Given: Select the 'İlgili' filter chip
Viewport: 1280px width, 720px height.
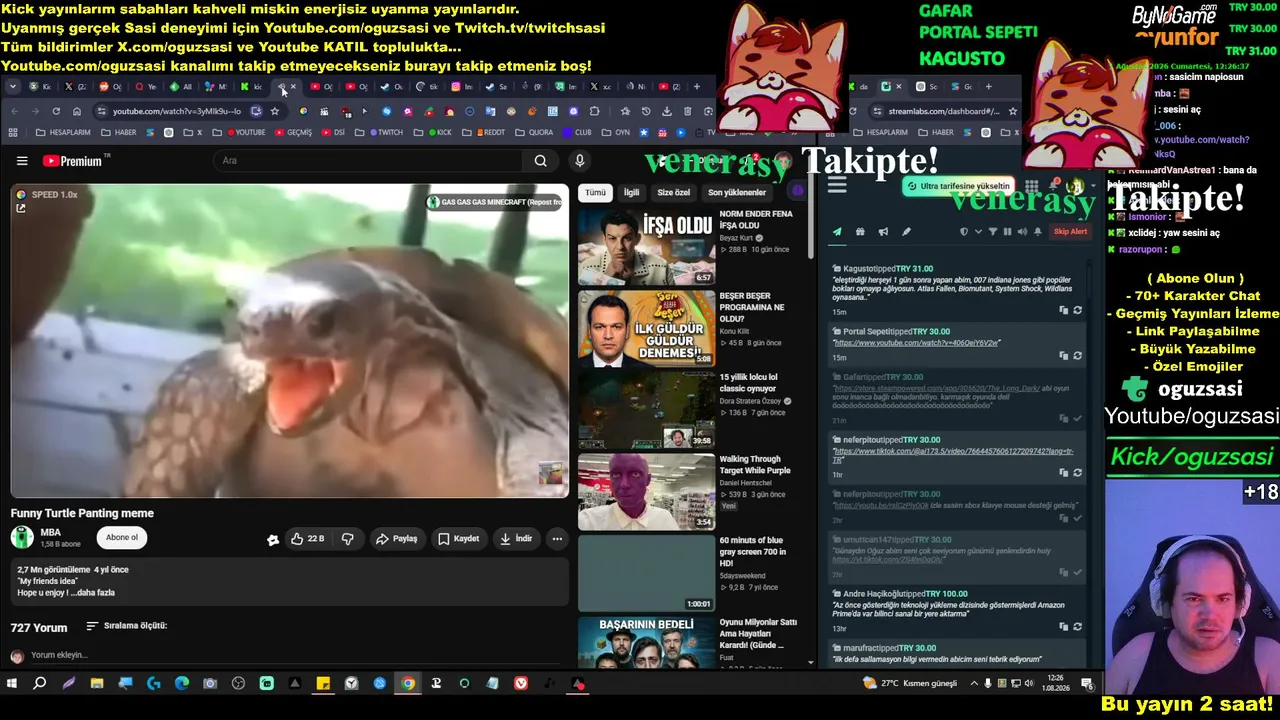Looking at the screenshot, I should (x=632, y=193).
